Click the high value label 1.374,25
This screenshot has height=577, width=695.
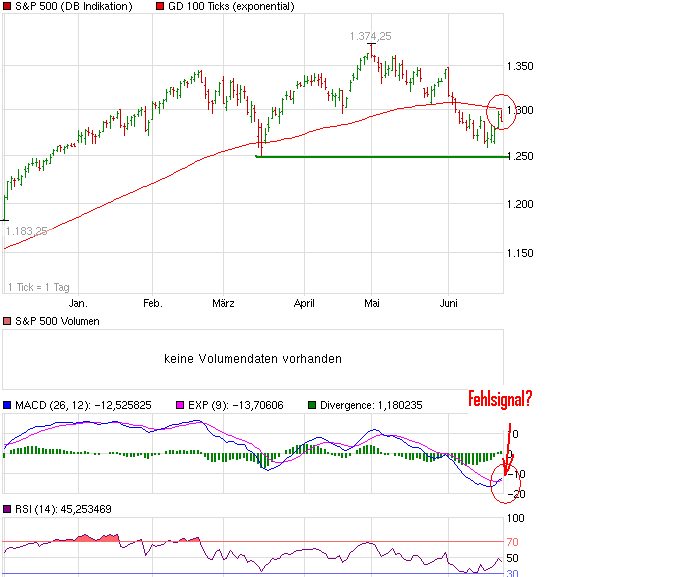click(x=371, y=36)
